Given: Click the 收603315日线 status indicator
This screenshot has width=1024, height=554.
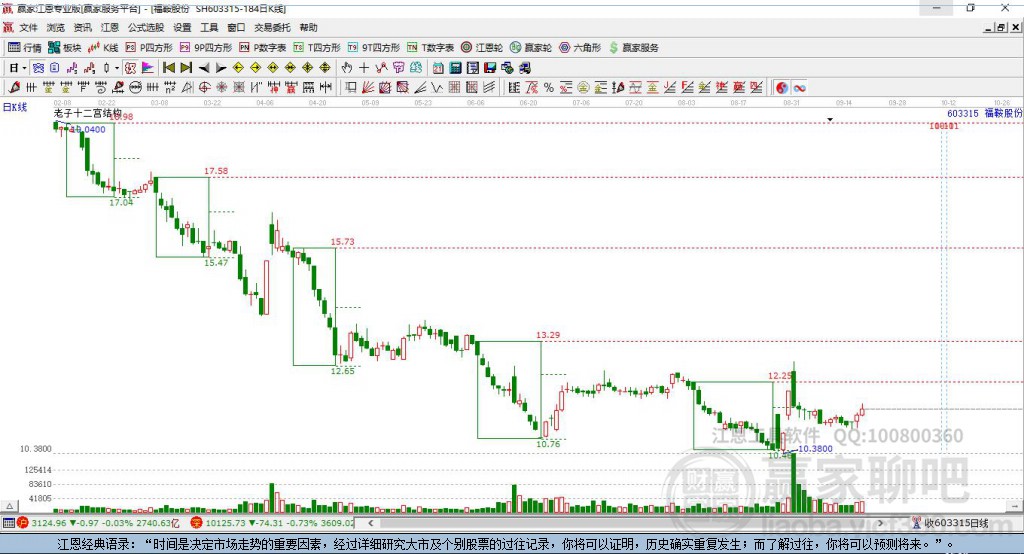Looking at the screenshot, I should (952, 523).
